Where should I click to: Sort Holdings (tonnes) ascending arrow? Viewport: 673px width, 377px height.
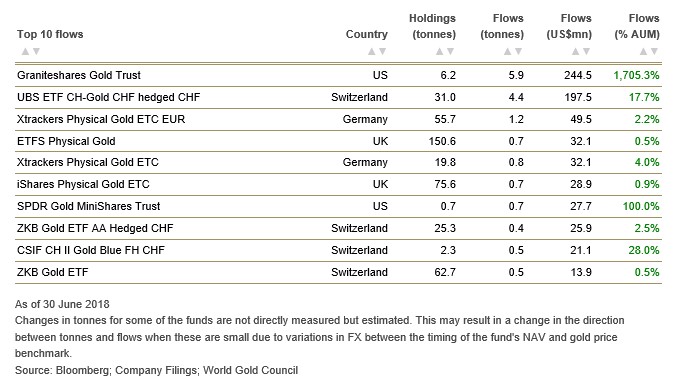pos(440,52)
